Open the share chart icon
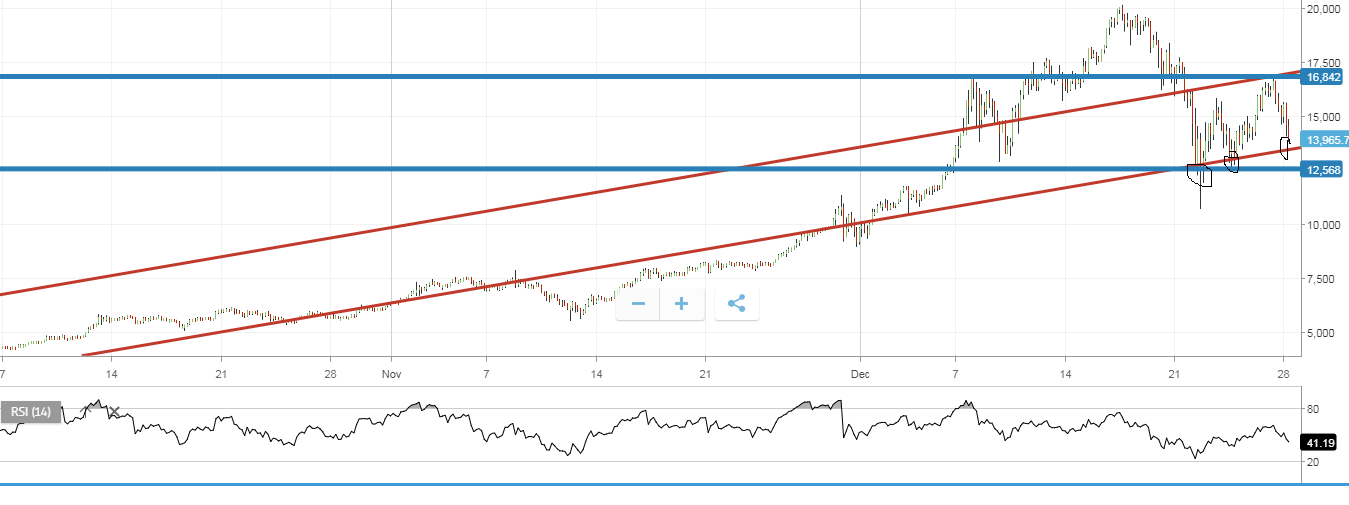The width and height of the screenshot is (1349, 505). pyautogui.click(x=737, y=304)
